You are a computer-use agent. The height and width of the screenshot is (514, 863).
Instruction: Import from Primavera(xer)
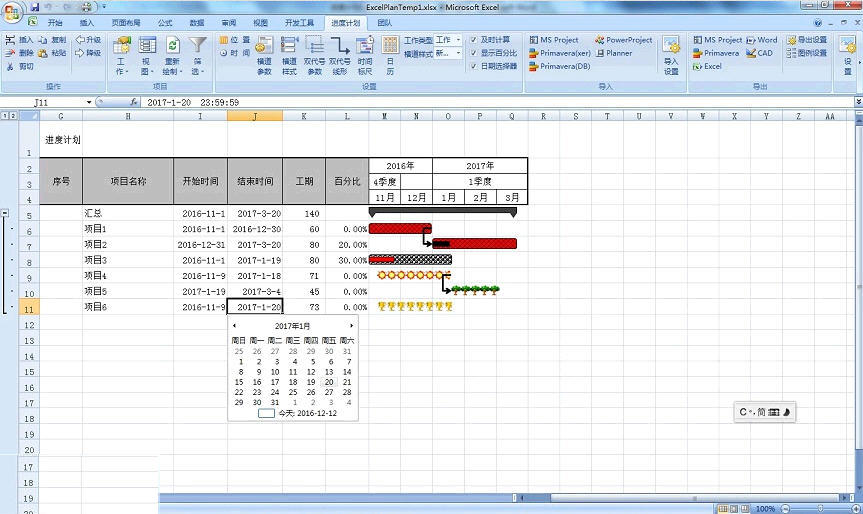click(560, 53)
